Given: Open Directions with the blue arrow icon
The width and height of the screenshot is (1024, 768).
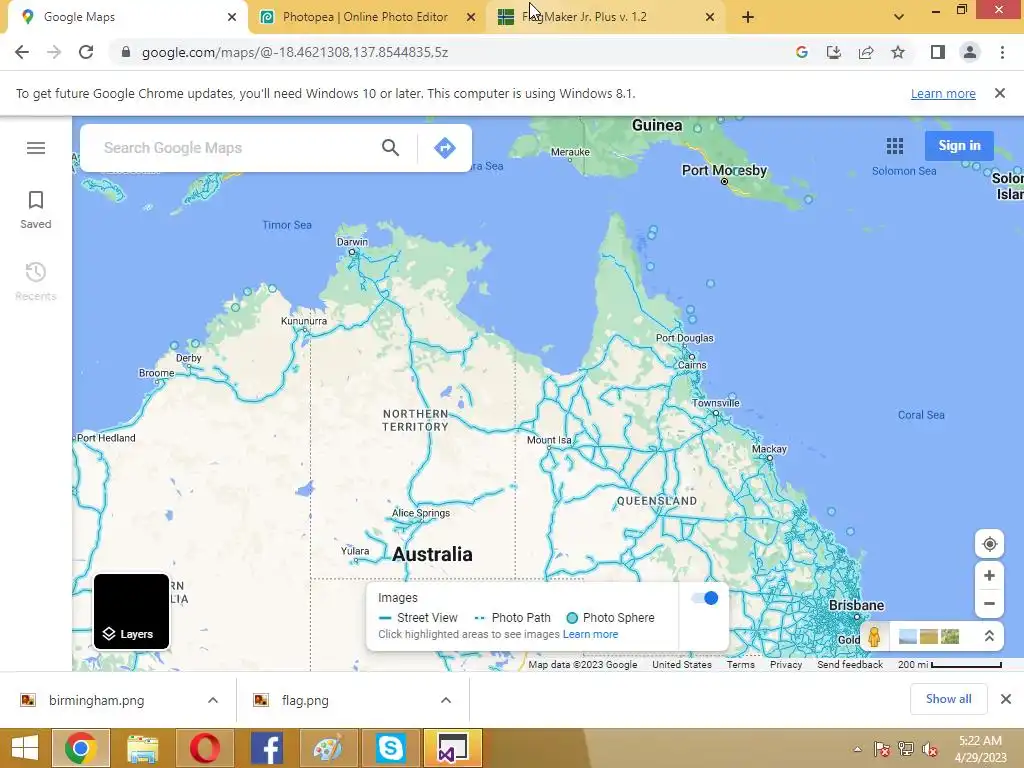Looking at the screenshot, I should click(x=445, y=148).
